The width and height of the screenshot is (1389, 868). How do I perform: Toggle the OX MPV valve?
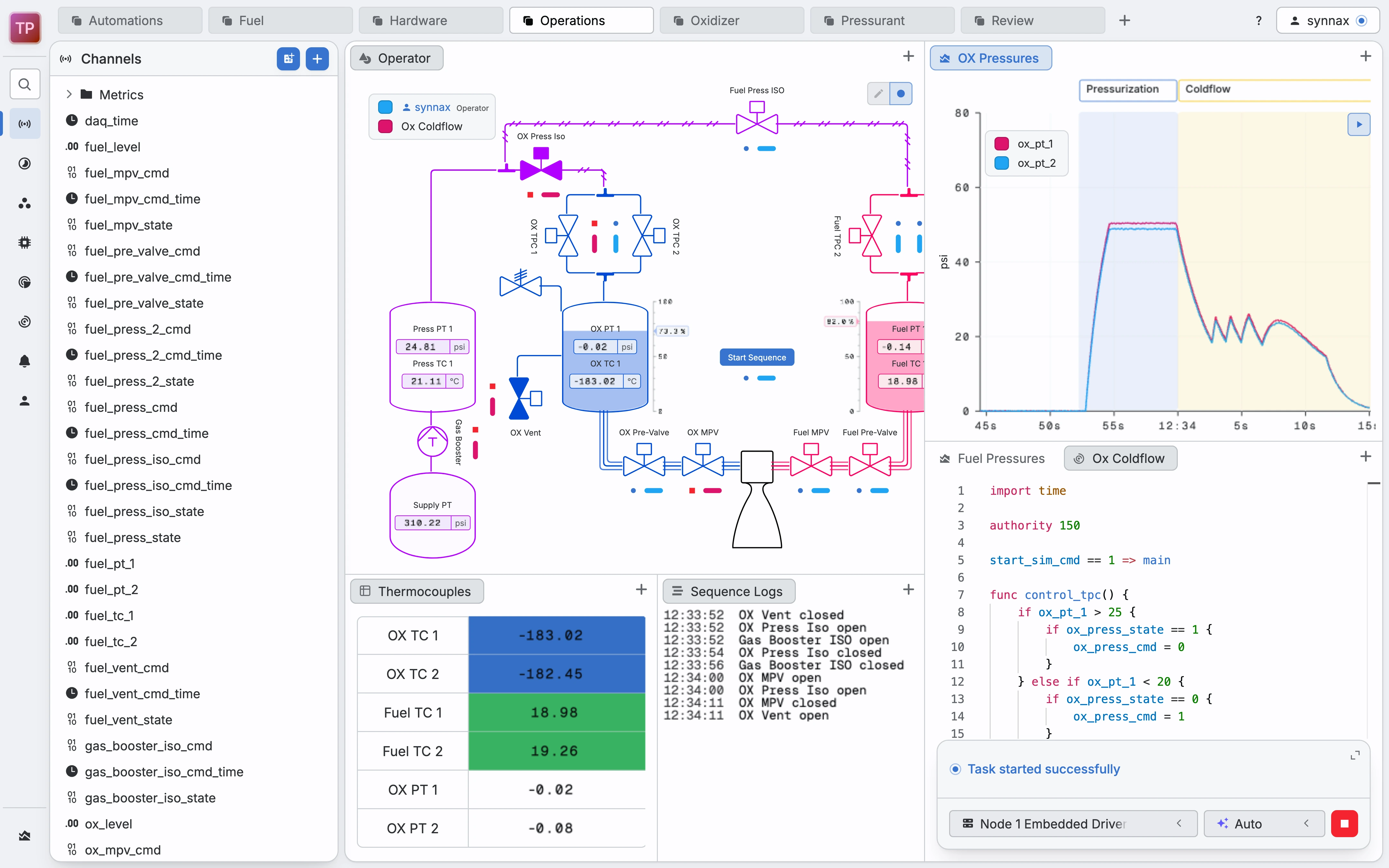tap(703, 460)
